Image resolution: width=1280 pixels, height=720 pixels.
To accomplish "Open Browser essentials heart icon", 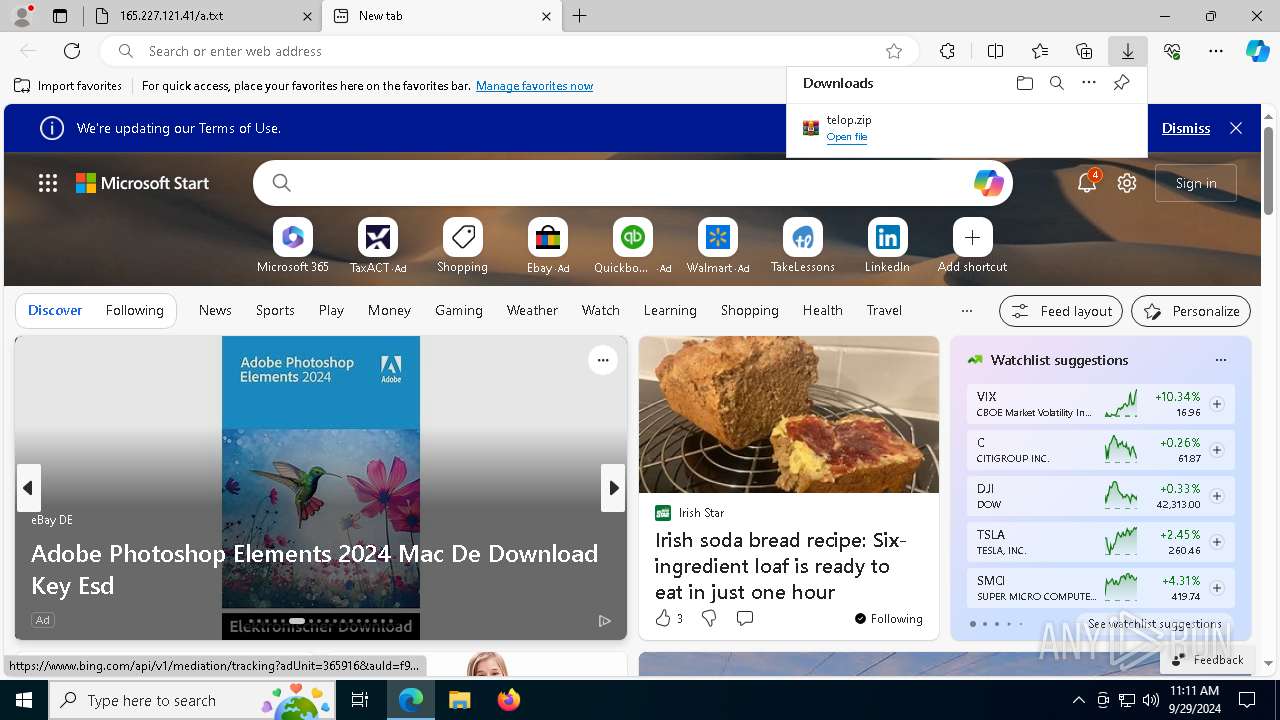I will (1172, 51).
